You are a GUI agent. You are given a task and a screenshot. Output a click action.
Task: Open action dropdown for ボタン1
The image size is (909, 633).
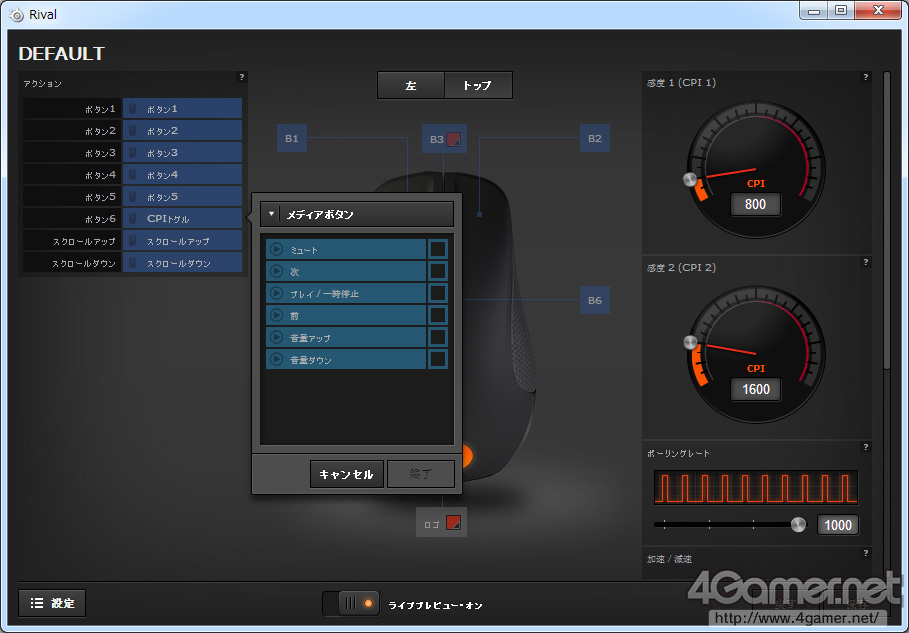(x=182, y=108)
